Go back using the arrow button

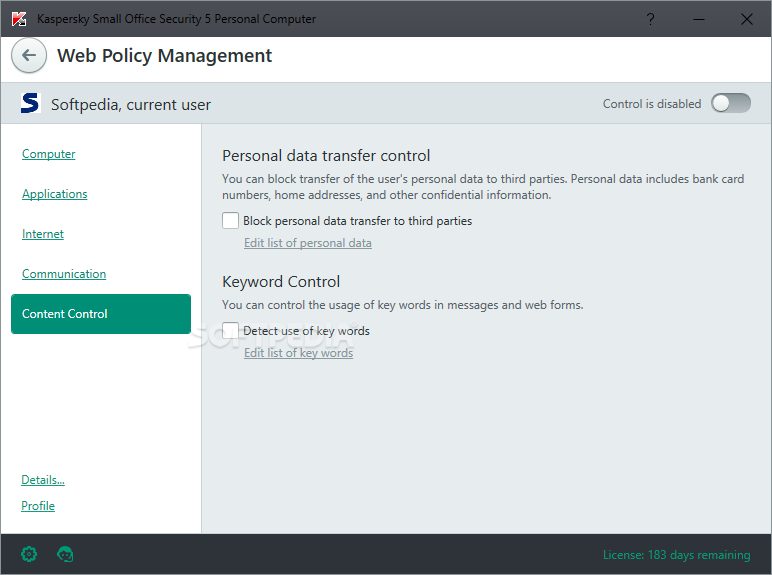(29, 55)
